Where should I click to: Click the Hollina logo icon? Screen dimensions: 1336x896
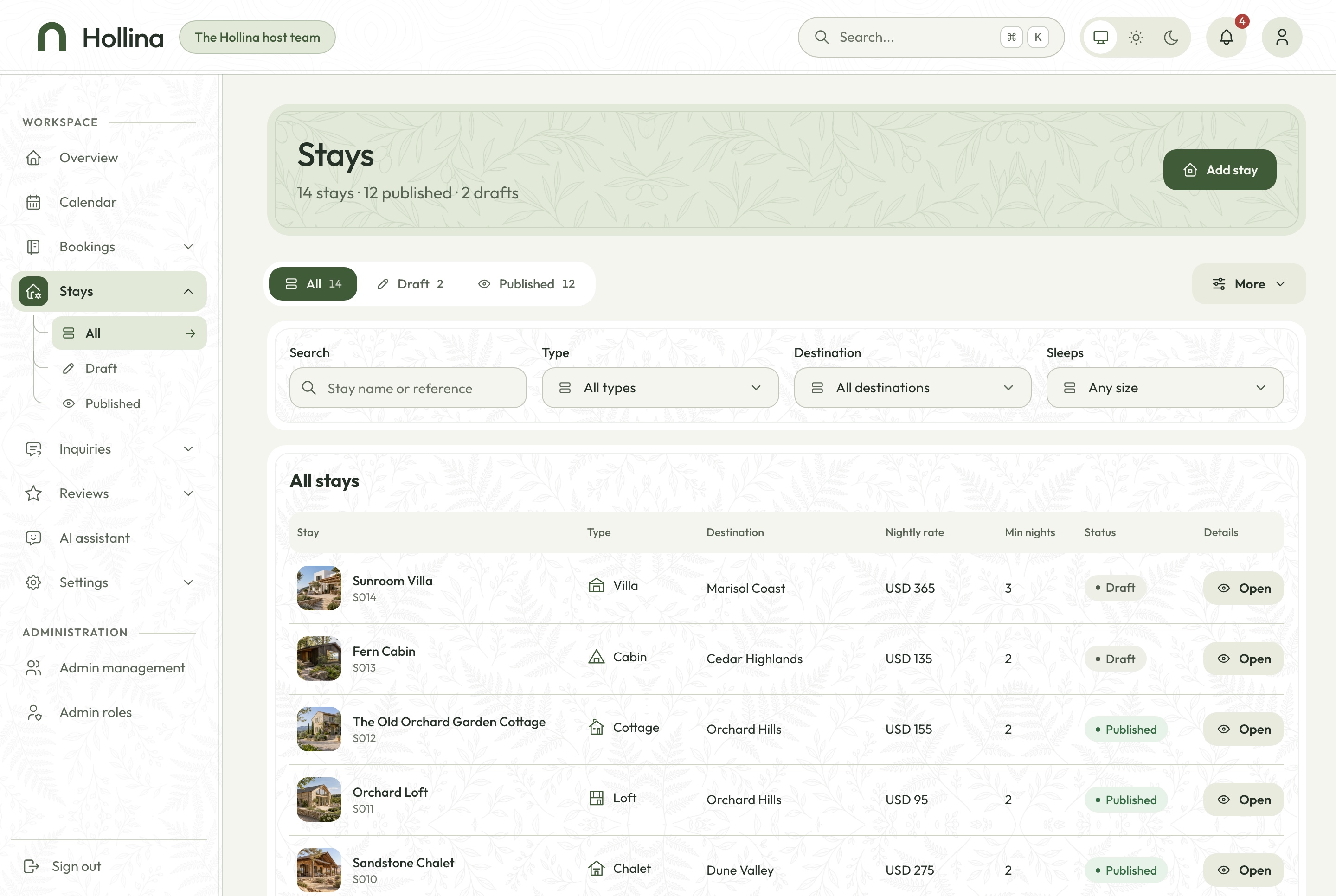pos(51,37)
